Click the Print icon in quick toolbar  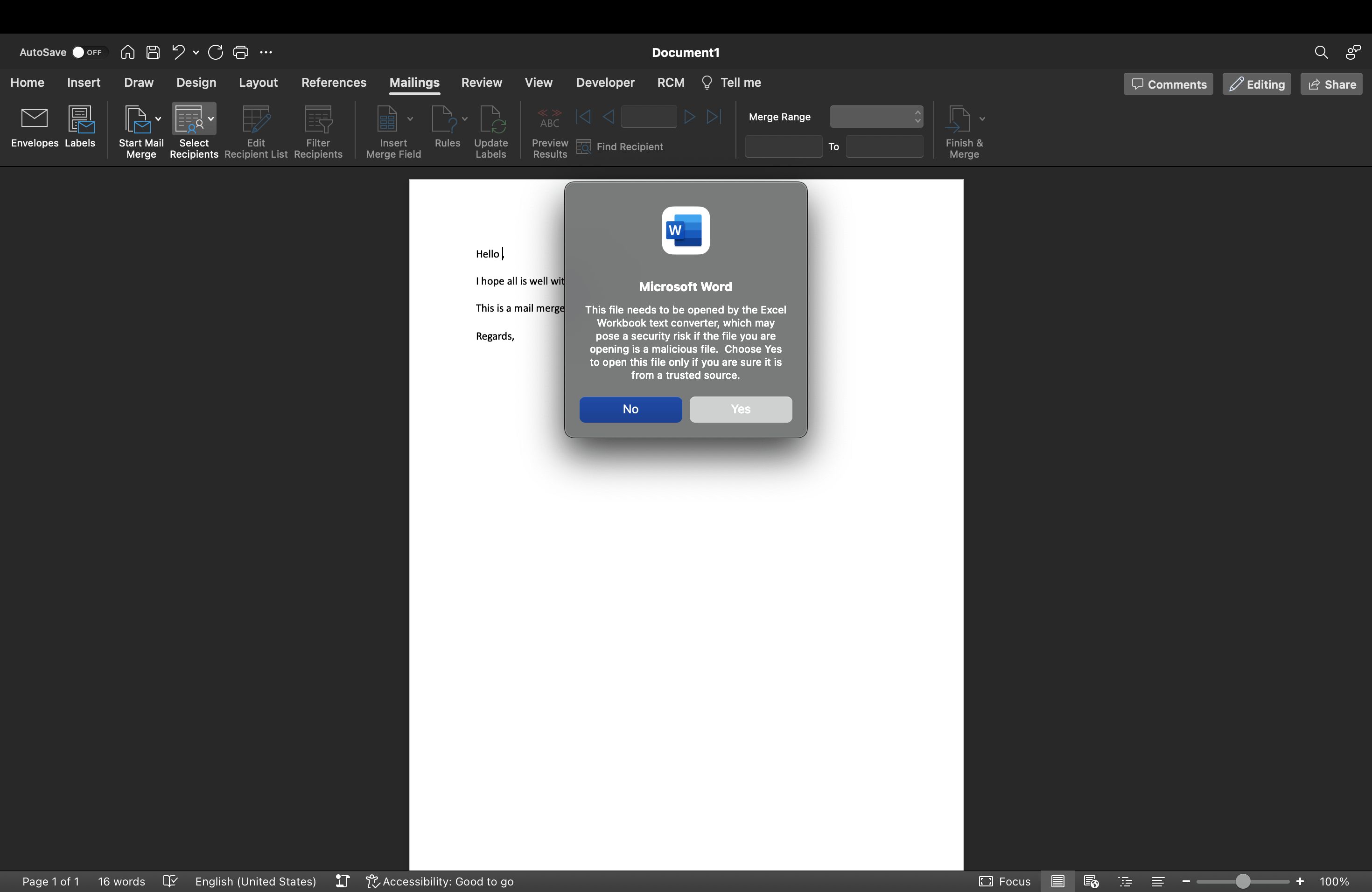tap(240, 52)
